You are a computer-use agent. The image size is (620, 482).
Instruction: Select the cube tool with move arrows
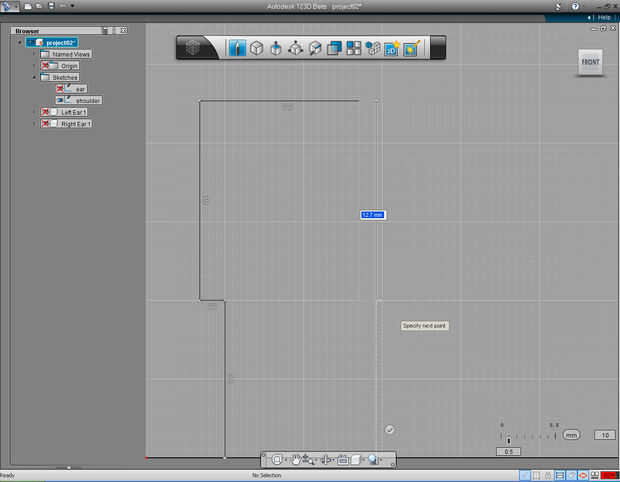pyautogui.click(x=295, y=48)
